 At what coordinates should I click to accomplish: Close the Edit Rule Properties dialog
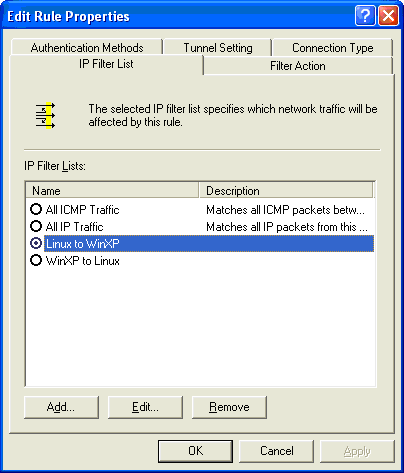click(x=388, y=15)
